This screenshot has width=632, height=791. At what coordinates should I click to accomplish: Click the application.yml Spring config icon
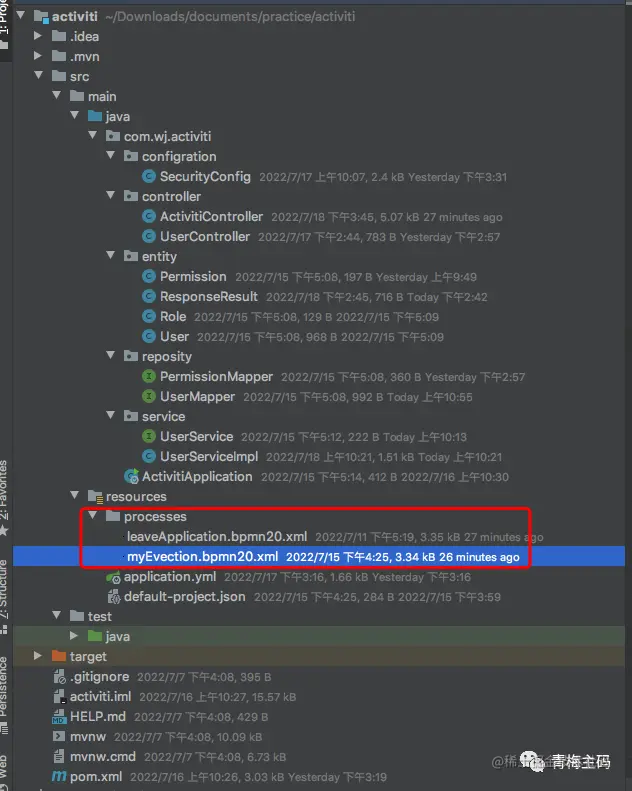tap(113, 577)
